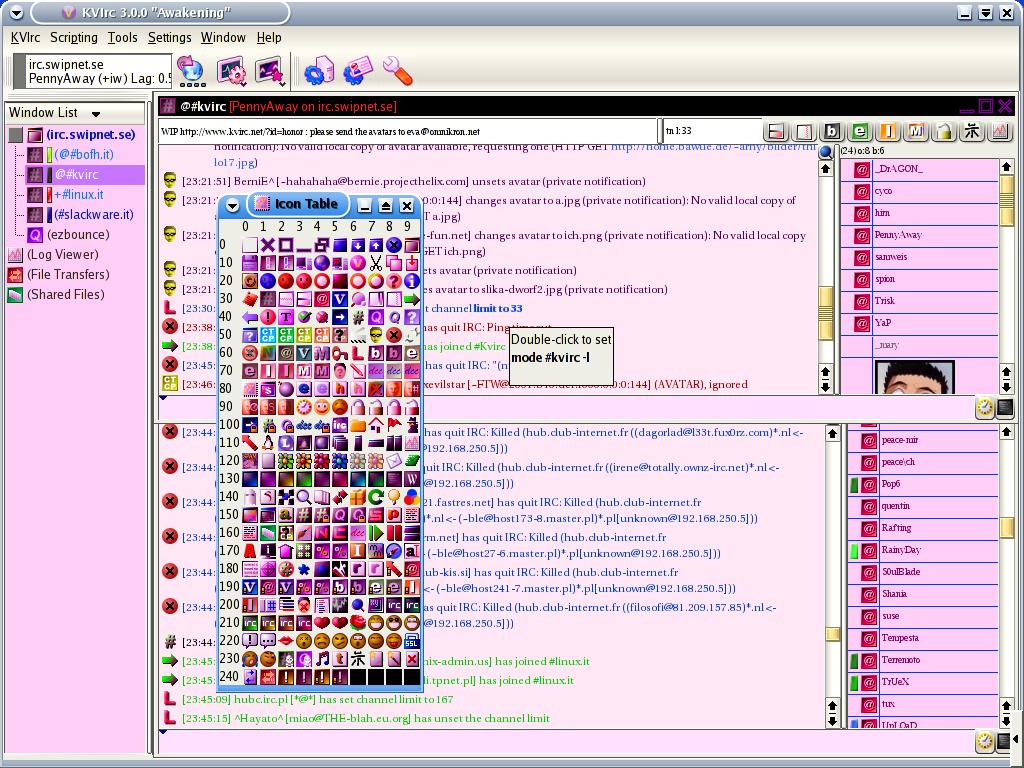The width and height of the screenshot is (1024, 768).
Task: Select the yellow skull icon in row 50
Action: click(376, 335)
